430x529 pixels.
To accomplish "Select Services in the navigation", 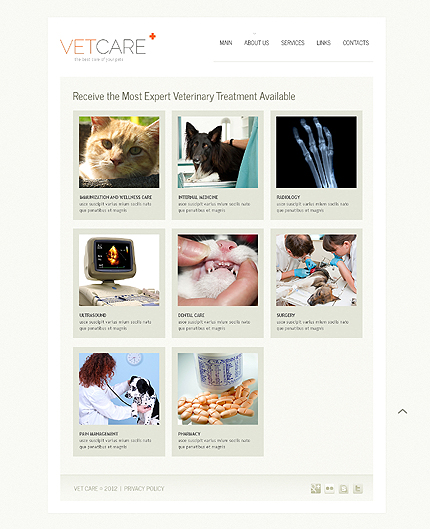I will pos(292,43).
